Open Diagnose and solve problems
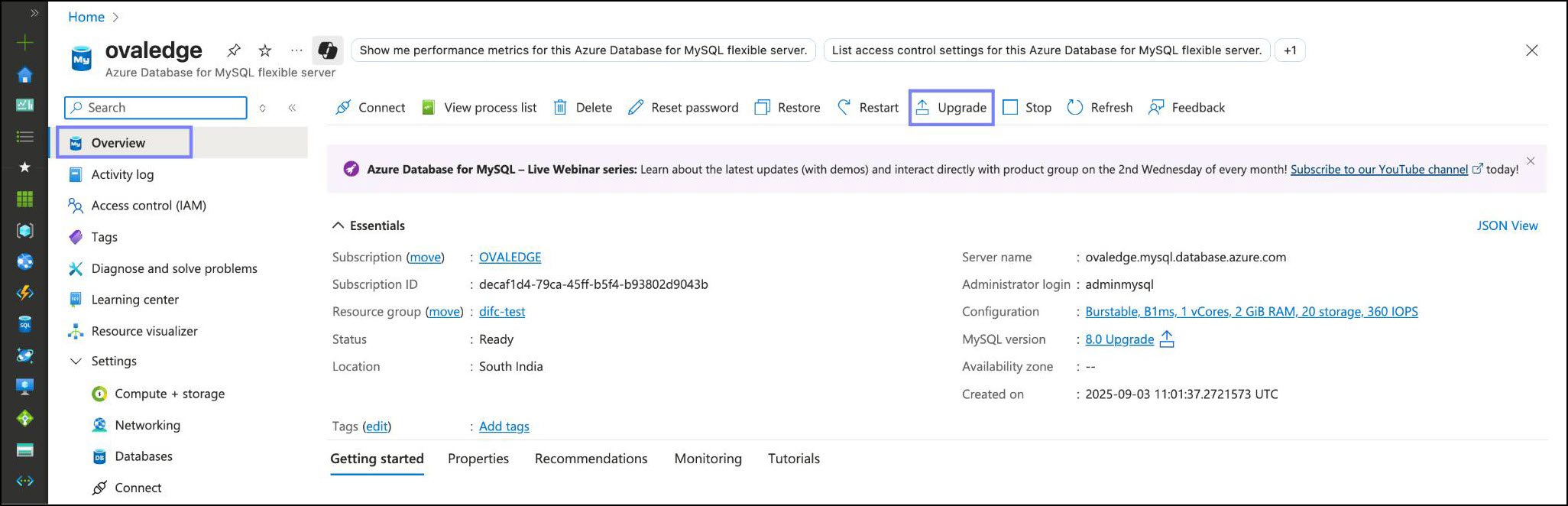This screenshot has width=1568, height=506. tap(173, 268)
